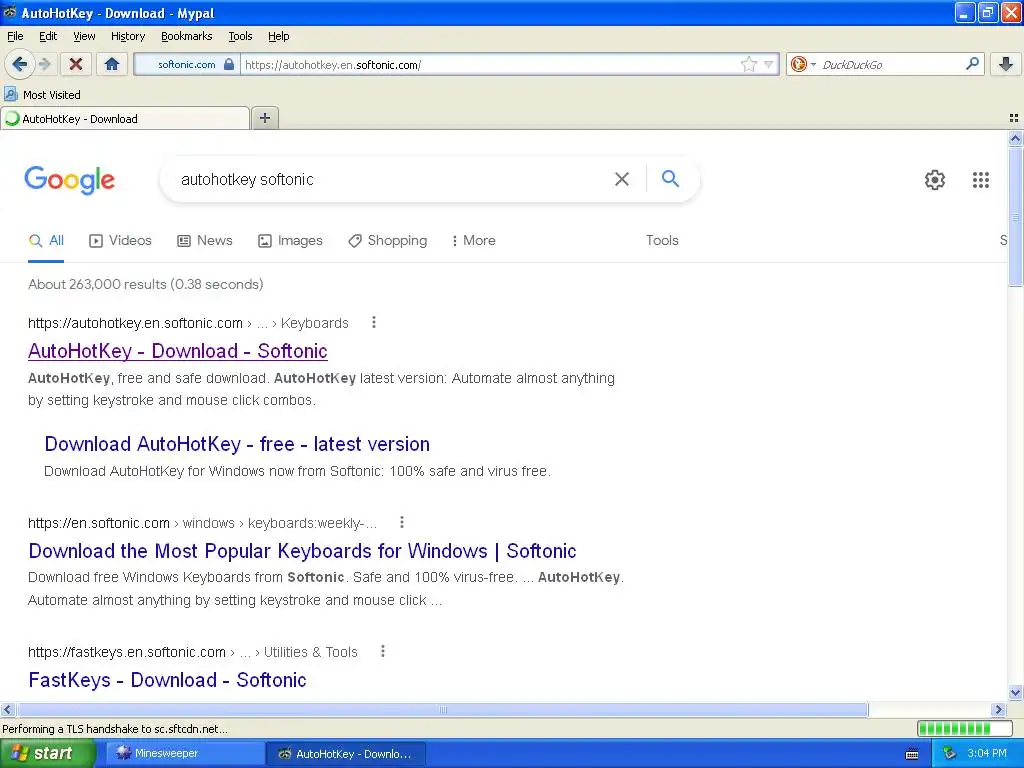Click the padlock site identity icon
This screenshot has height=768, width=1024.
click(229, 64)
